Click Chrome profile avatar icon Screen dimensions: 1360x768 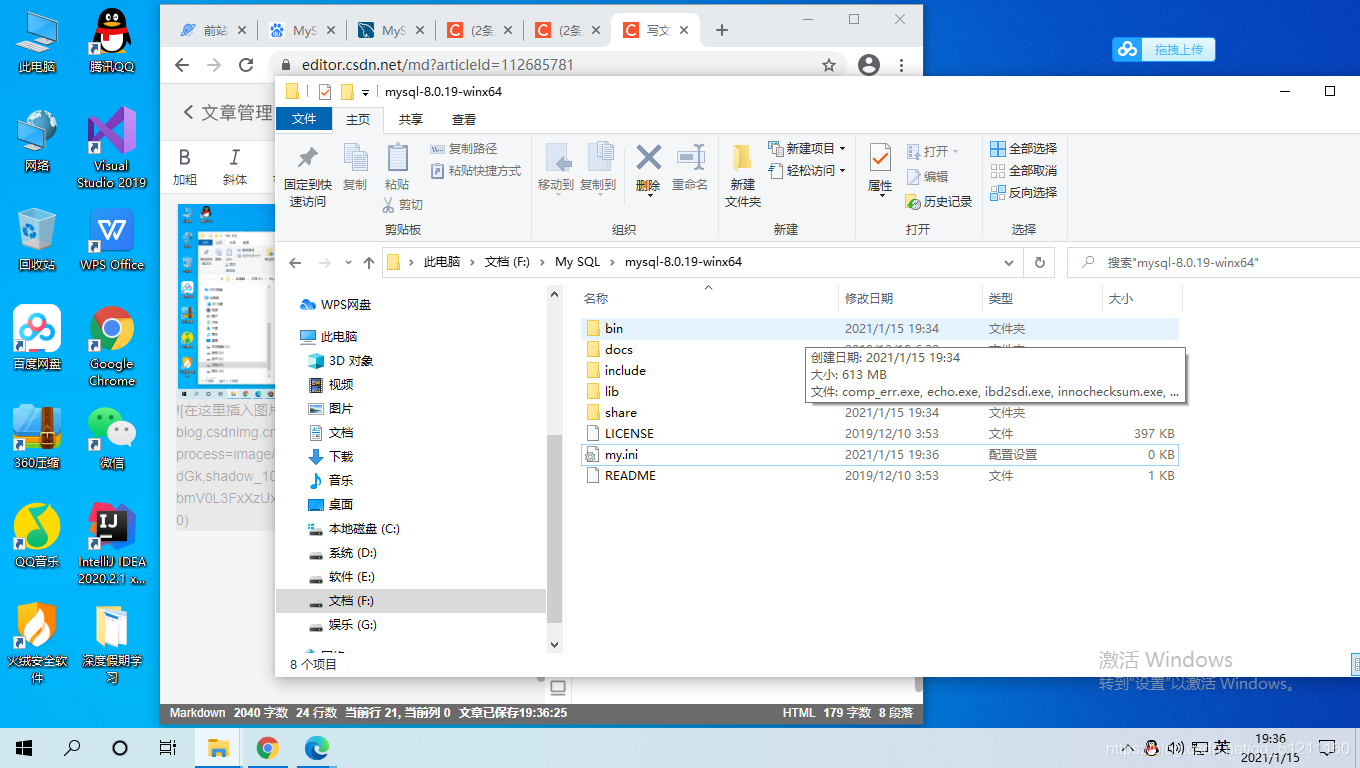tap(869, 65)
